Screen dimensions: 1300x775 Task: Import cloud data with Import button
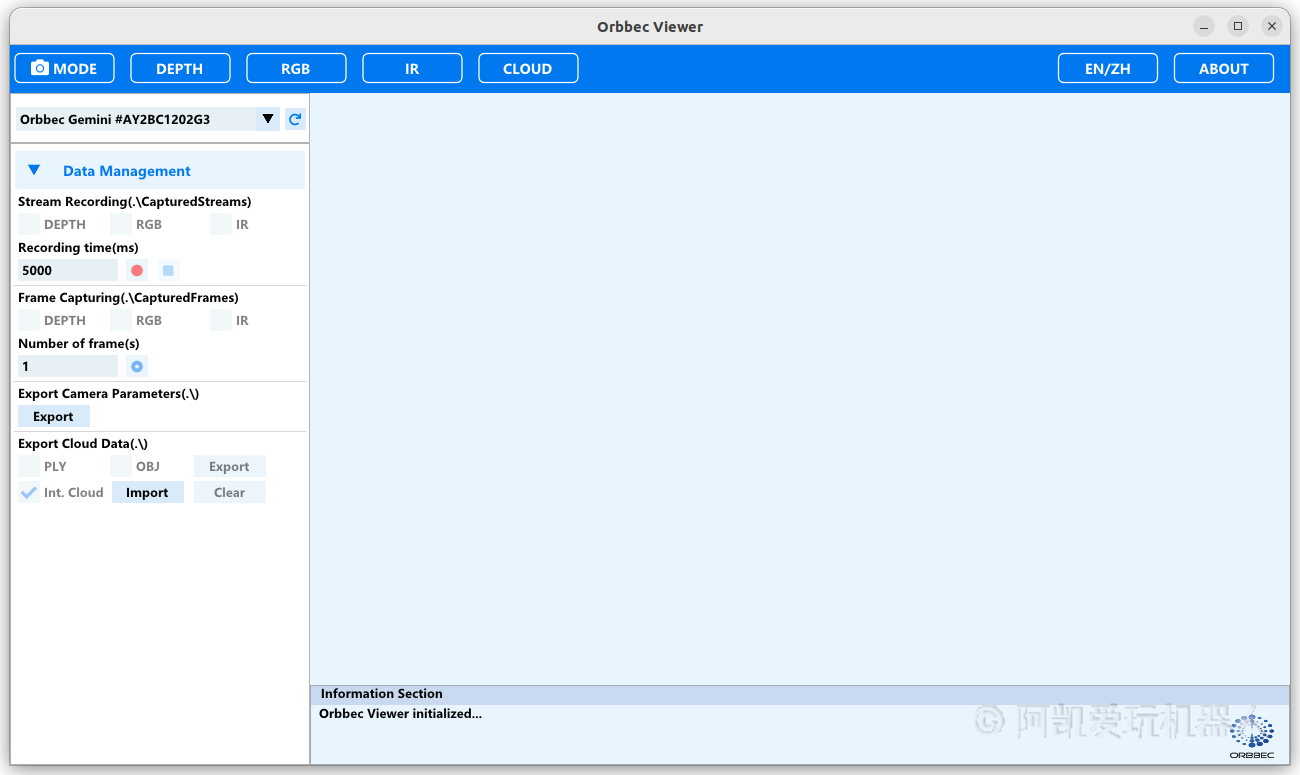click(148, 492)
